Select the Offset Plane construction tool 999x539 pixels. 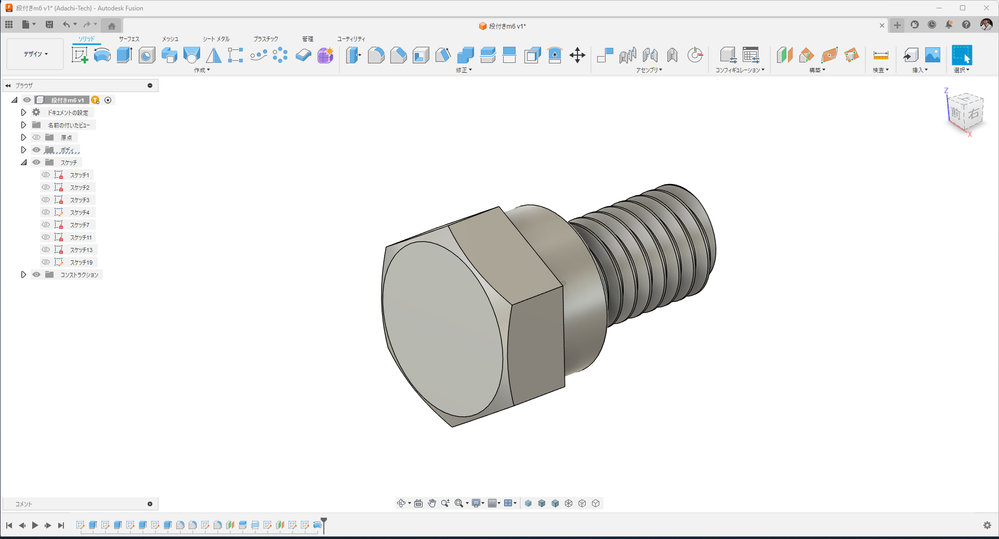[784, 55]
